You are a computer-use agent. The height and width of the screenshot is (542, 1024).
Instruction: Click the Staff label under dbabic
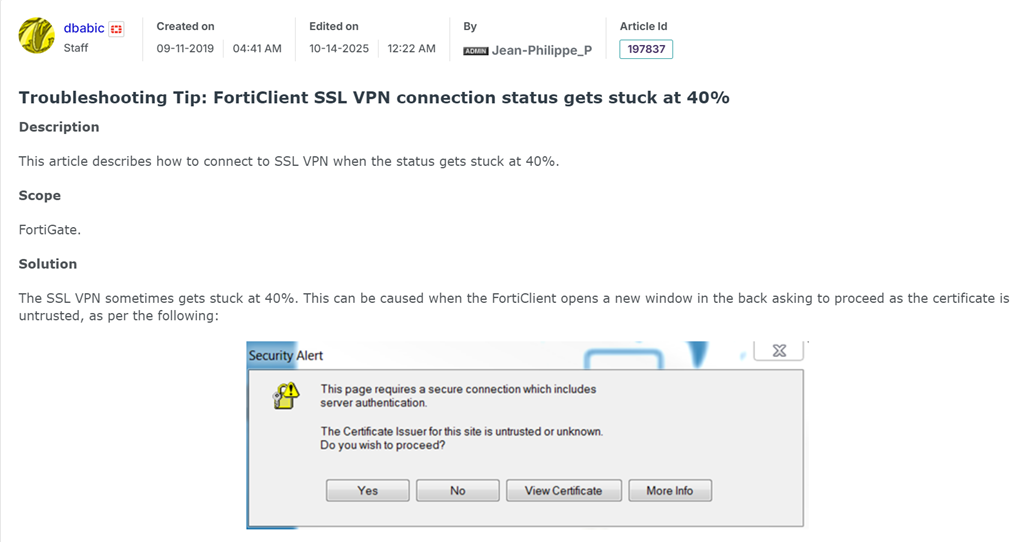pos(76,47)
